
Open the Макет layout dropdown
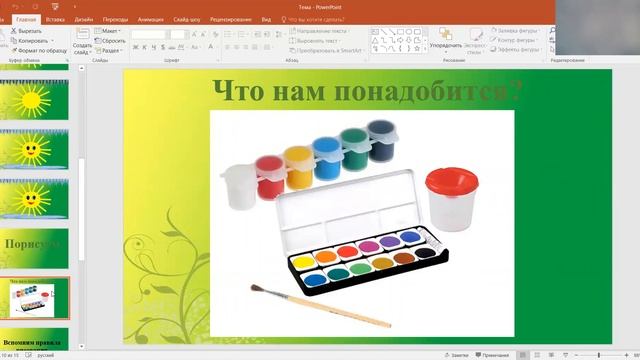point(108,31)
